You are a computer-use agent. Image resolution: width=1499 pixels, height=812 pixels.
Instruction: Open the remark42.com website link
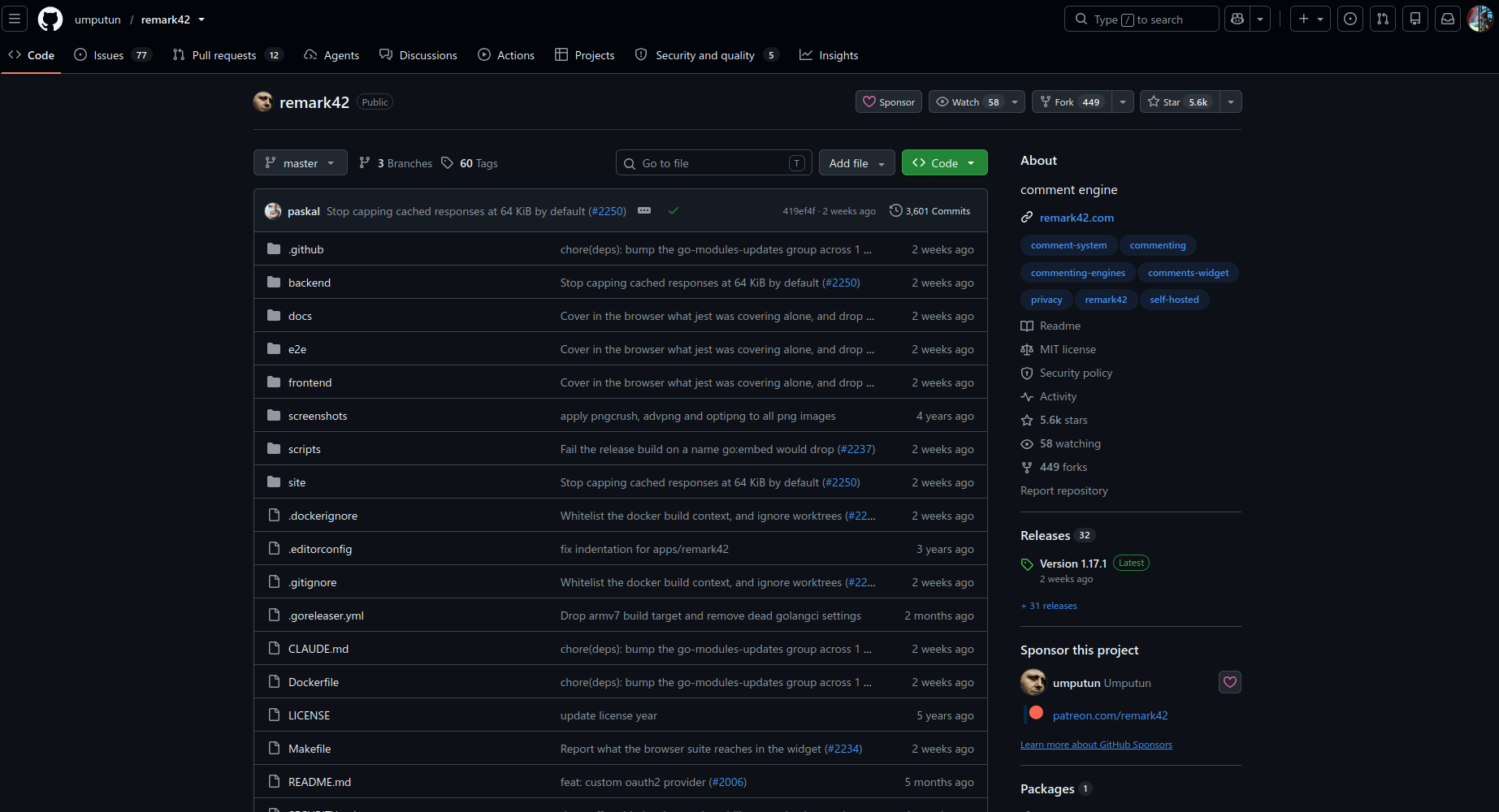[x=1077, y=218]
